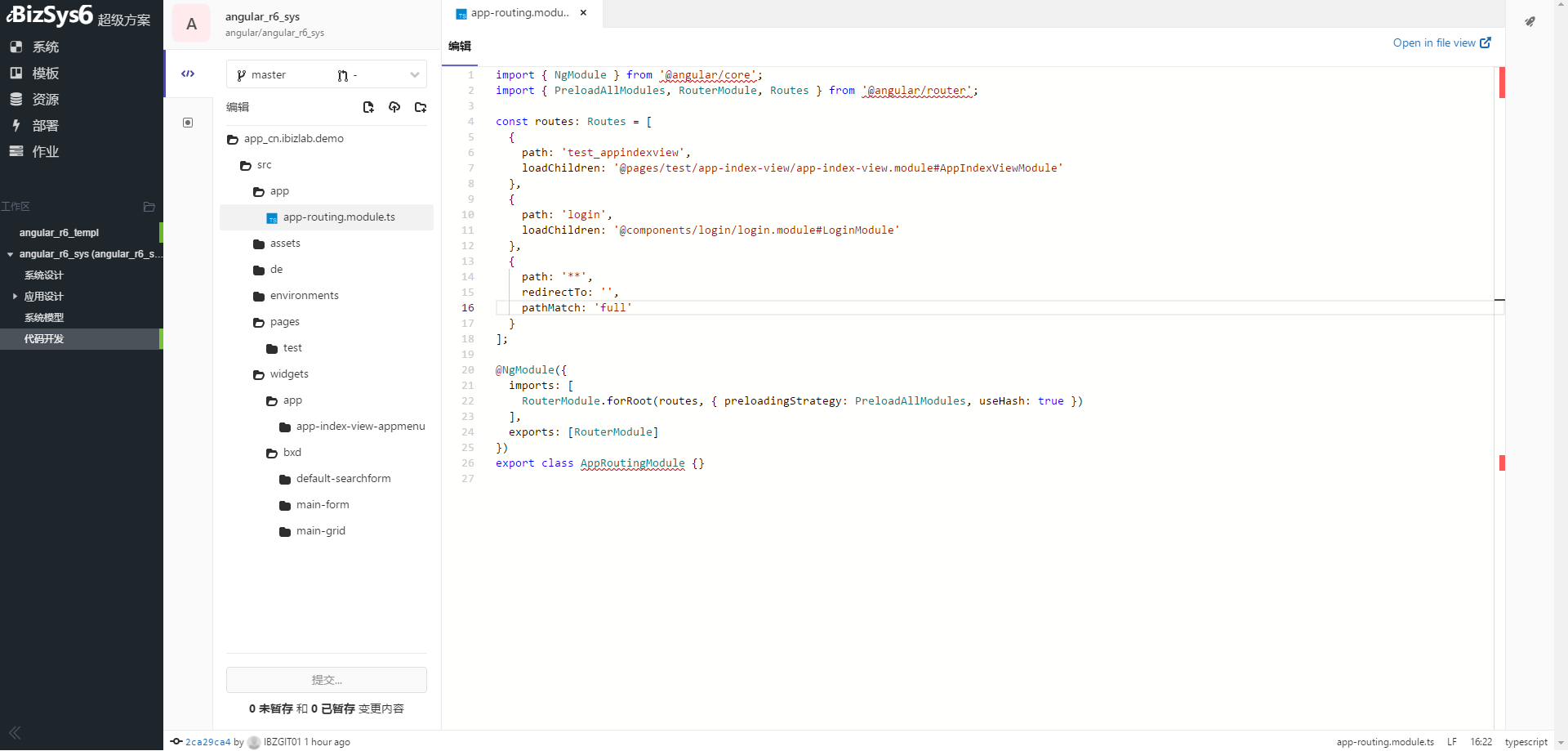The image size is (1568, 751).
Task: Click Open in file view link
Action: 1441,43
